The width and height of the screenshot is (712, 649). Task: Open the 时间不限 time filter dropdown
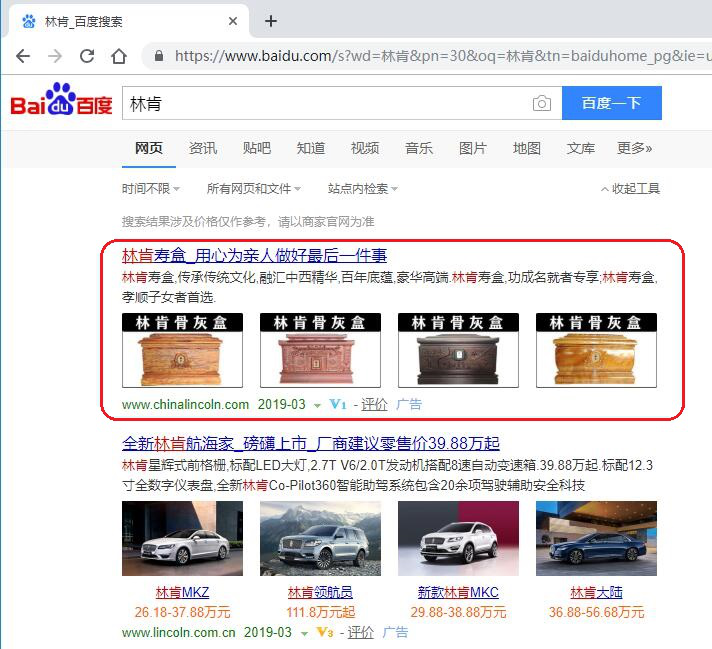click(x=151, y=188)
